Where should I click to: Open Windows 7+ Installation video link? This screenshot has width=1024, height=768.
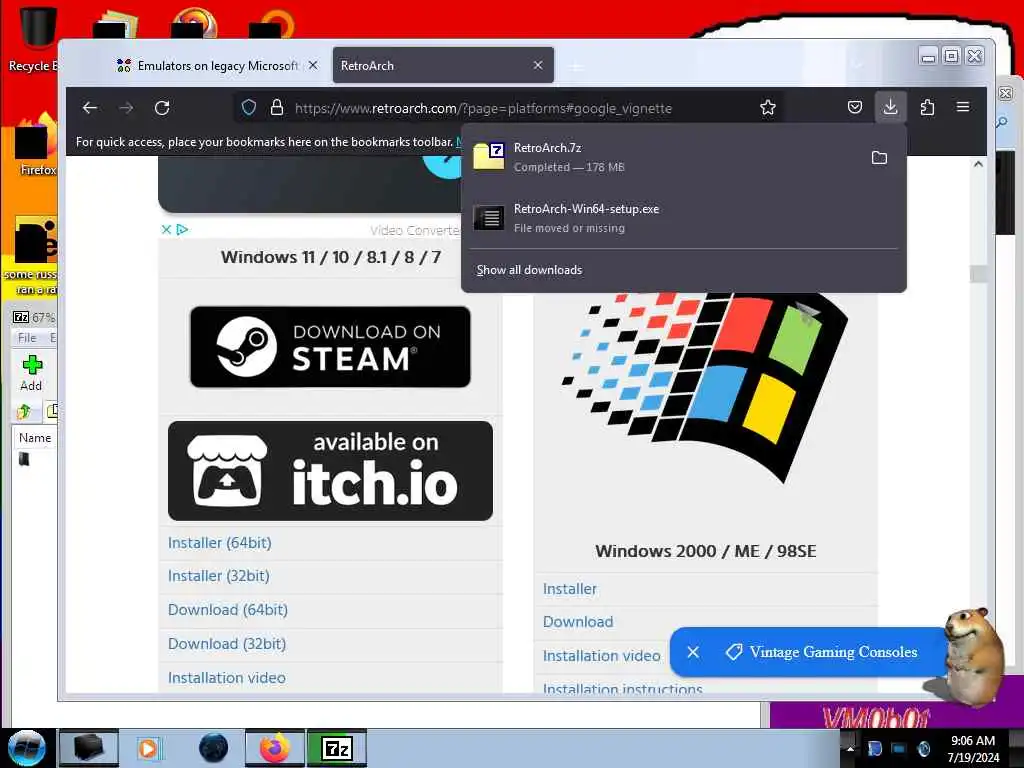click(x=227, y=678)
